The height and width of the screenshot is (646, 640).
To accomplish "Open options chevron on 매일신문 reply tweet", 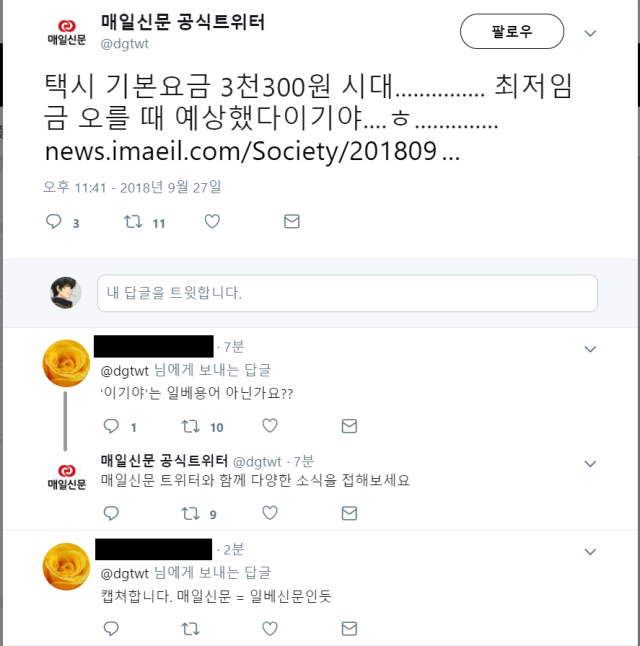I will (x=590, y=463).
